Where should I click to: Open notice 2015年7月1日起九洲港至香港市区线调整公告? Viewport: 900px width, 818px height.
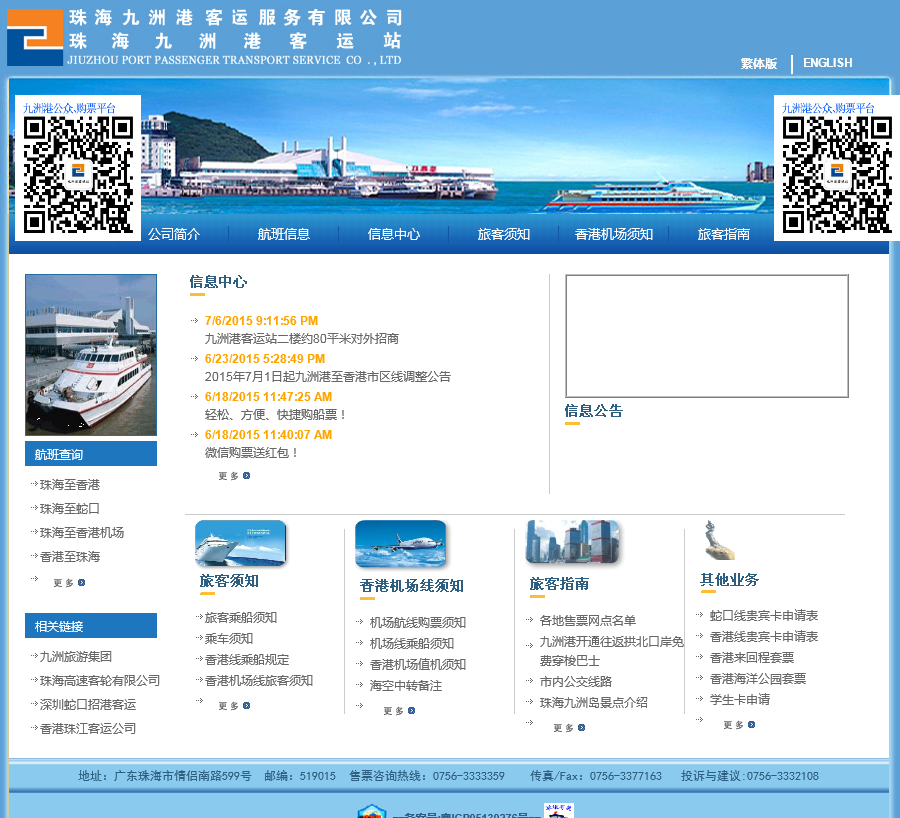pyautogui.click(x=328, y=377)
